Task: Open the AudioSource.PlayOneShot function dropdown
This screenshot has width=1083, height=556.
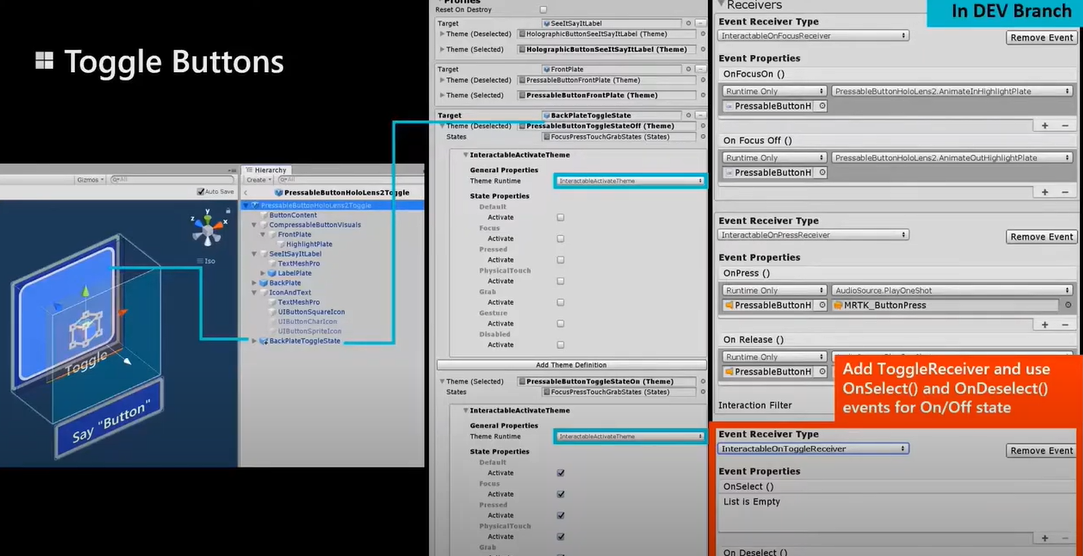Action: pos(952,291)
